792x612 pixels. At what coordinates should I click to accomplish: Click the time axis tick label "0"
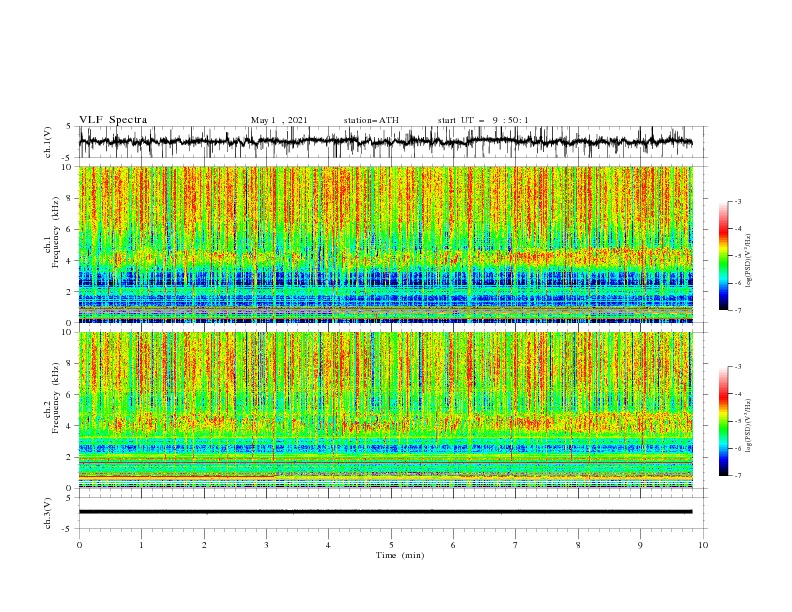79,545
